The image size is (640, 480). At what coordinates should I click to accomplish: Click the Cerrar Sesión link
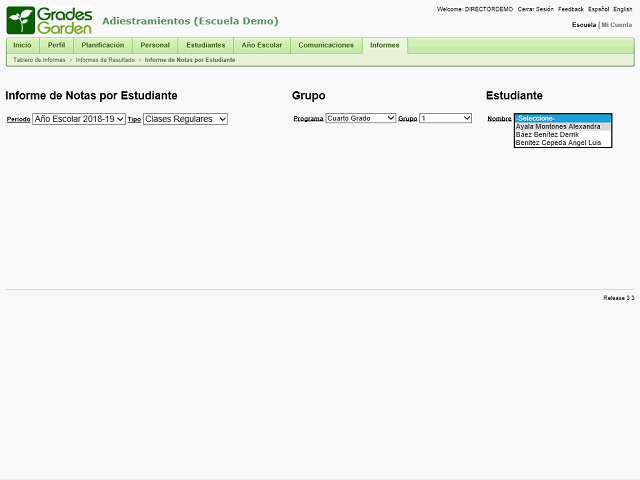coord(535,9)
